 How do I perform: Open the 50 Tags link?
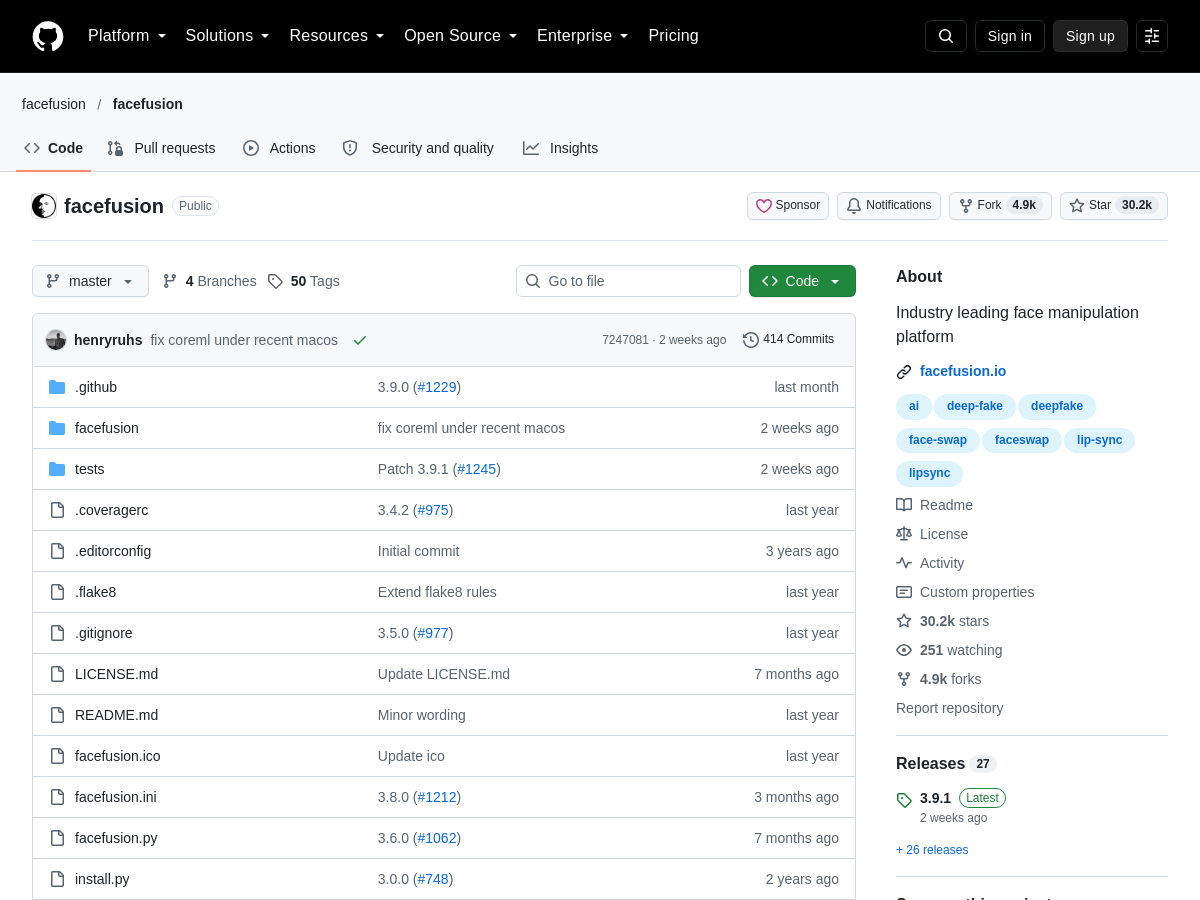pos(304,281)
